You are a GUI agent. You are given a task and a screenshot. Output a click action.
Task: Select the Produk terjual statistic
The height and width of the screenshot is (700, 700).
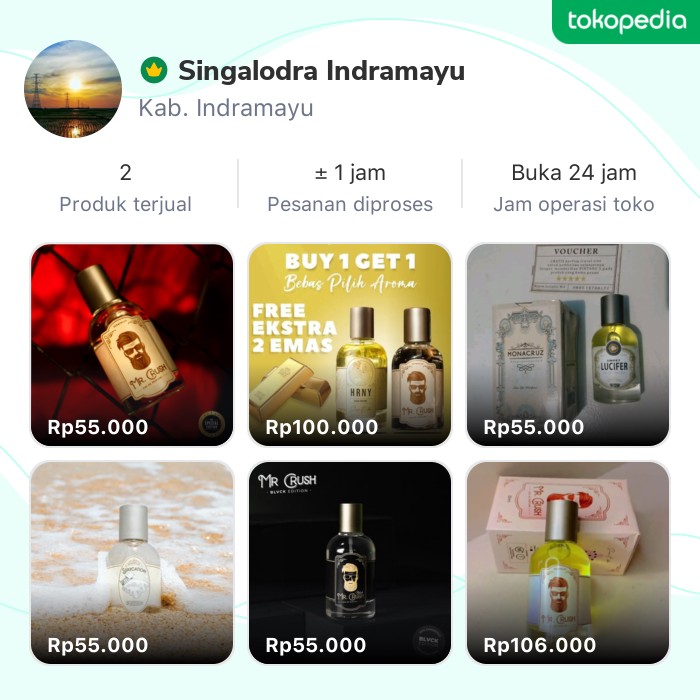click(x=125, y=188)
